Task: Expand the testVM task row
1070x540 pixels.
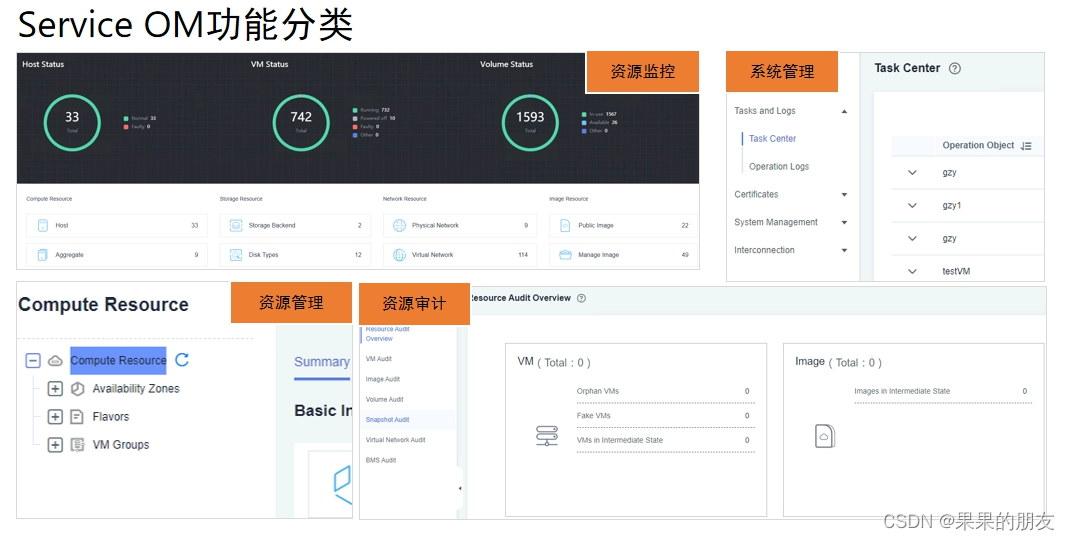Action: pyautogui.click(x=912, y=271)
